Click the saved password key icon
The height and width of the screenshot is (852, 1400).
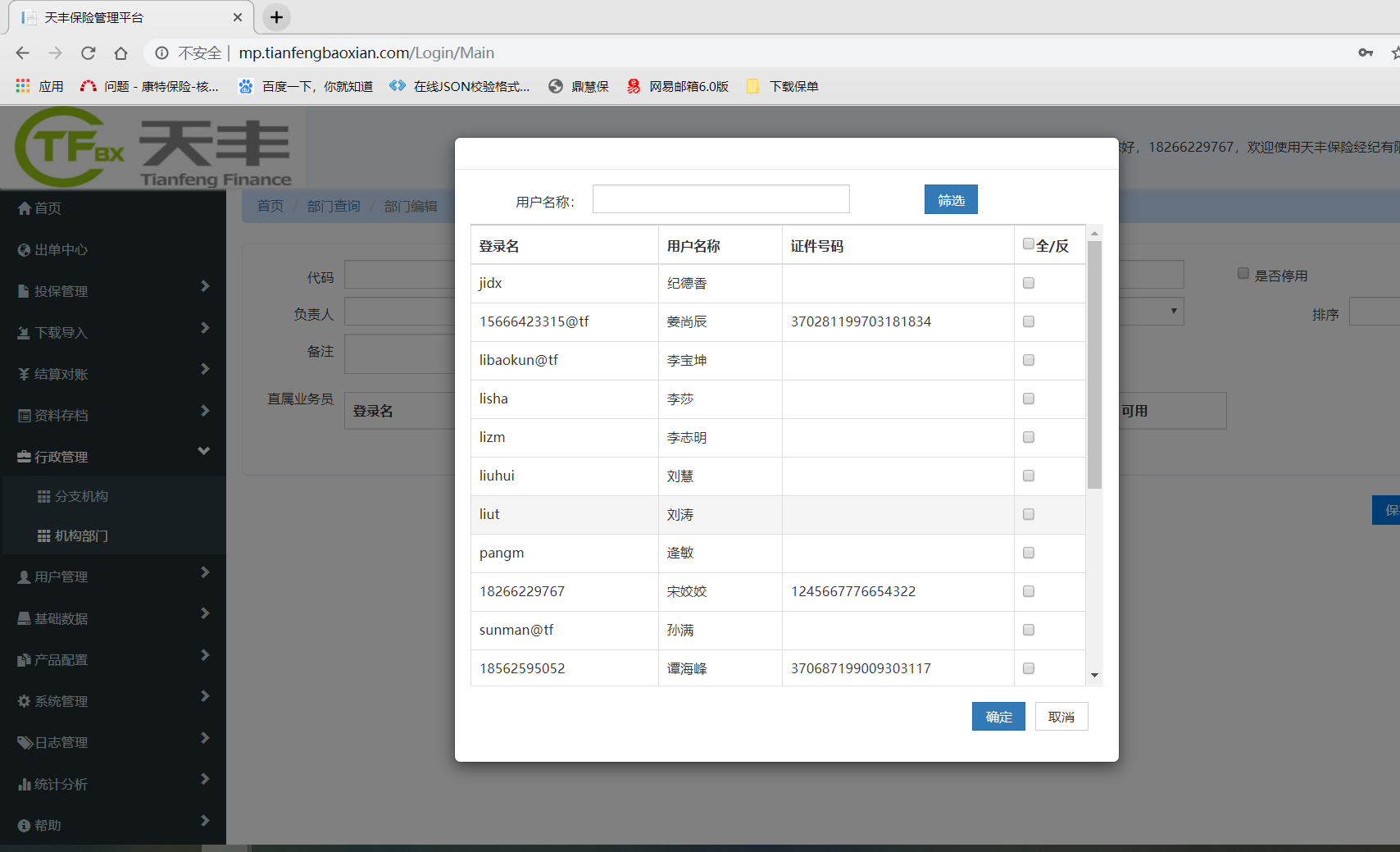coord(1365,53)
